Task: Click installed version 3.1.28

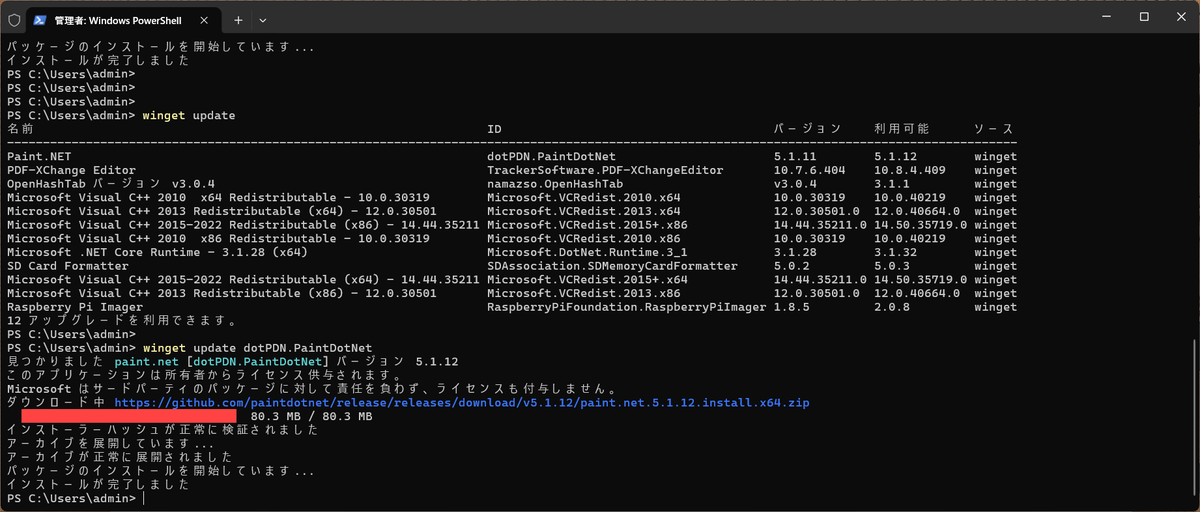Action: pyautogui.click(x=794, y=252)
